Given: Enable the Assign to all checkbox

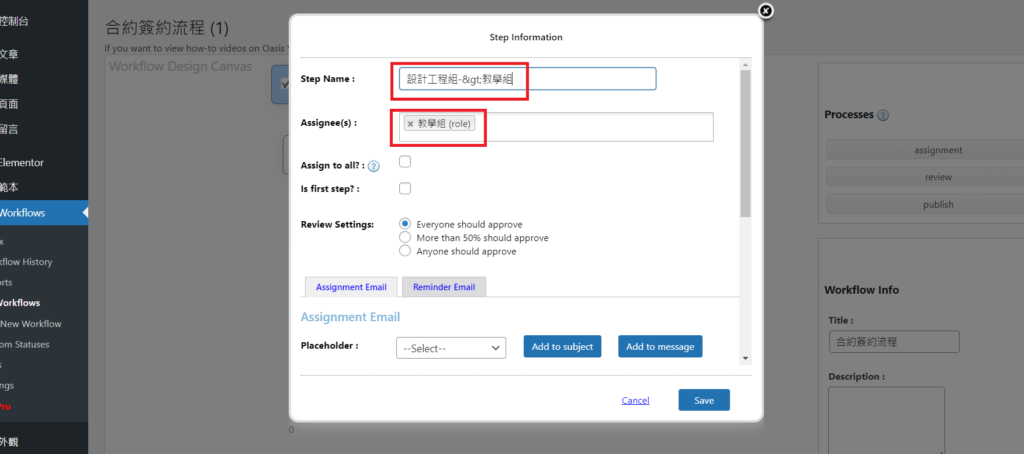Looking at the screenshot, I should [x=405, y=162].
